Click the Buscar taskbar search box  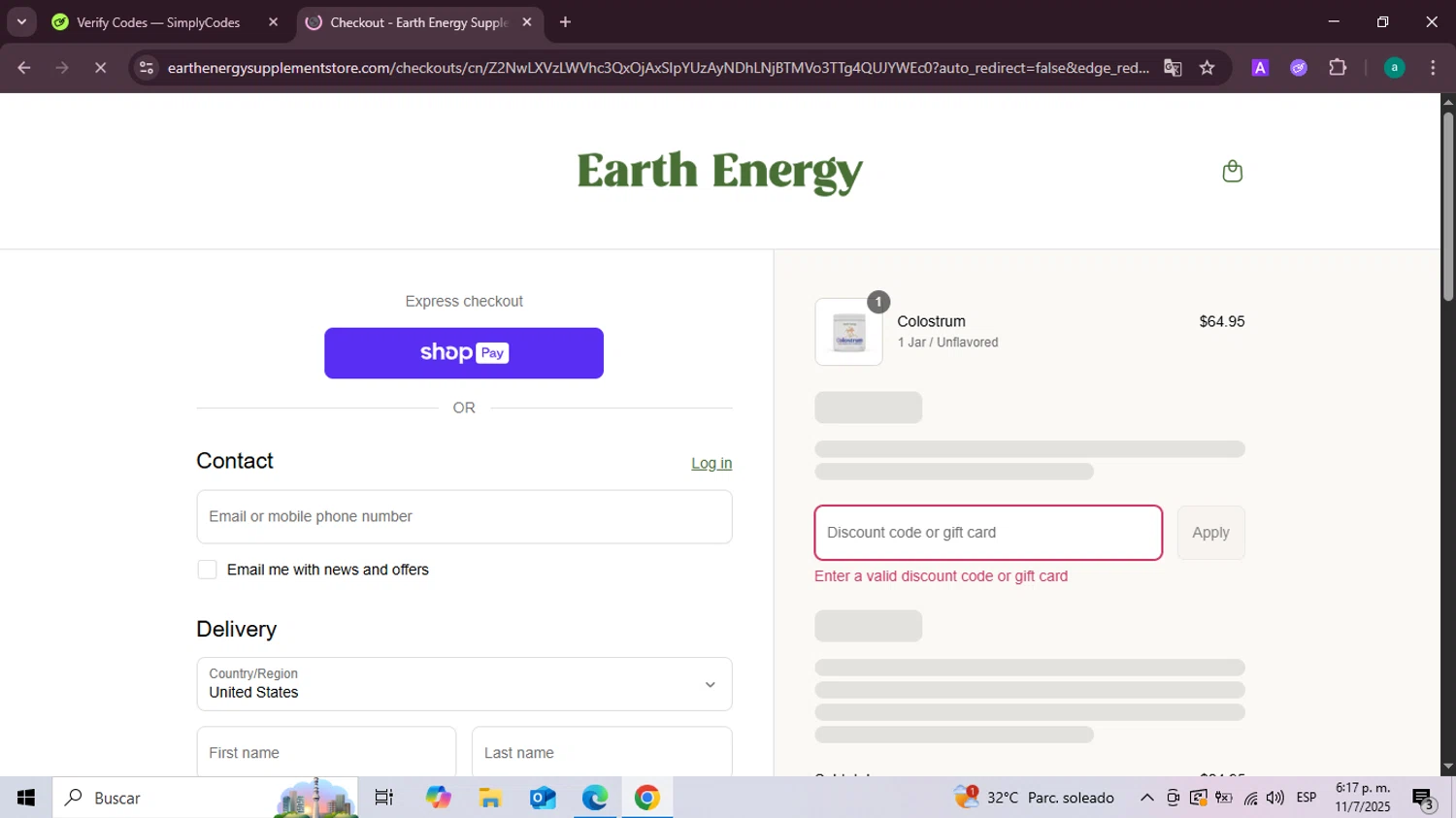[x=205, y=798]
